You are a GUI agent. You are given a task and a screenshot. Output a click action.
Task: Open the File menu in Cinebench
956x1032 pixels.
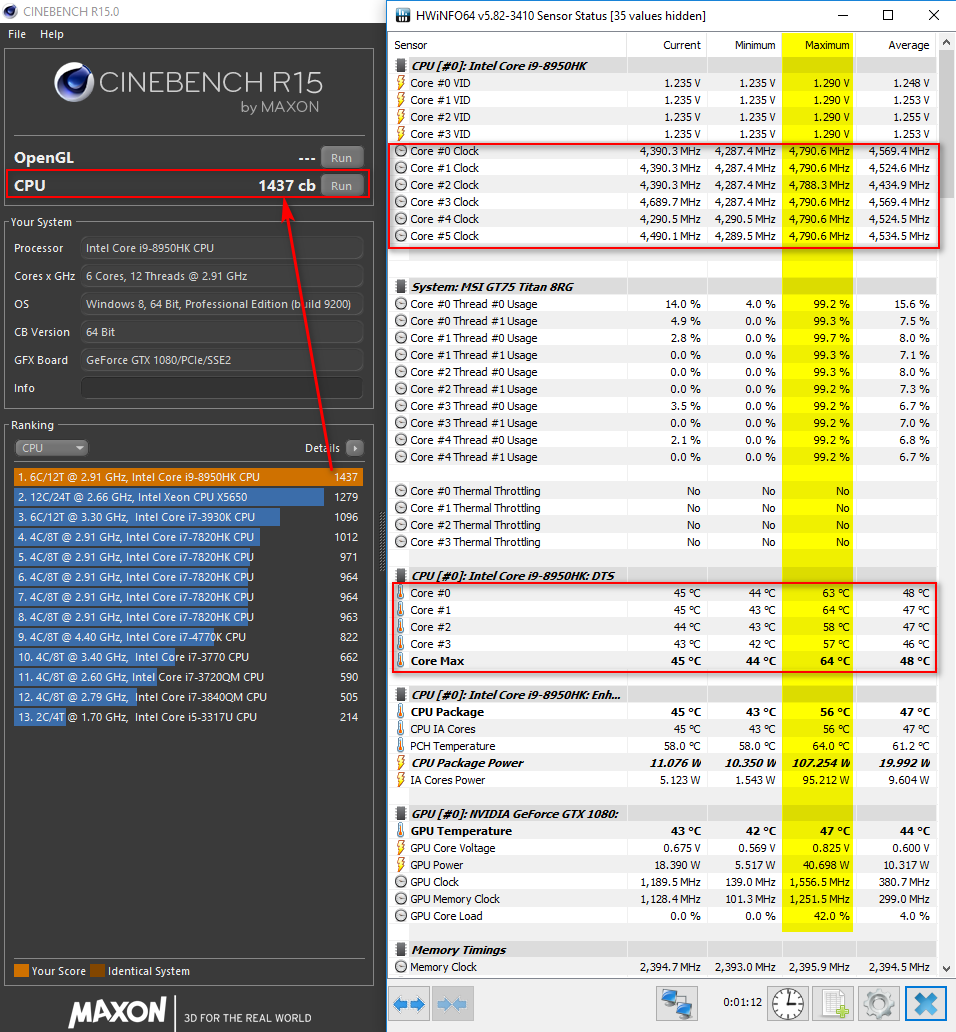17,34
